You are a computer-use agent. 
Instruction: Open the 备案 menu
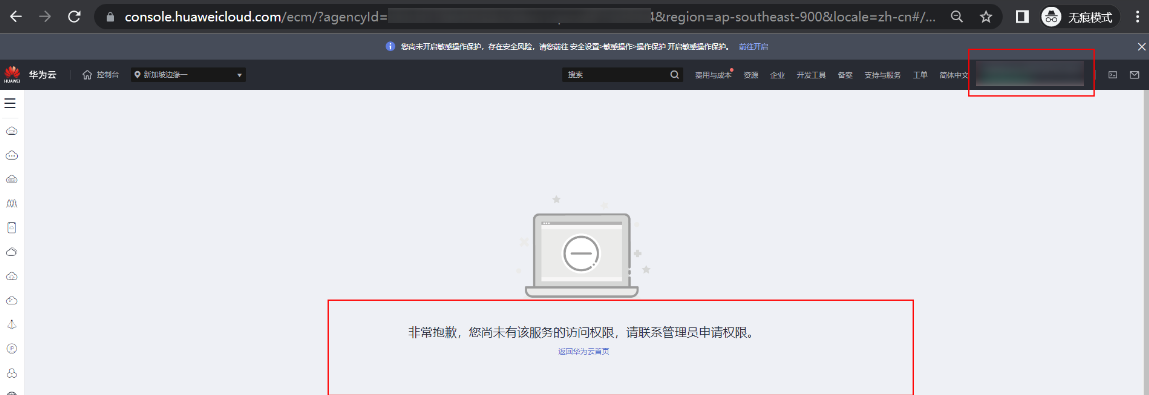pyautogui.click(x=845, y=75)
